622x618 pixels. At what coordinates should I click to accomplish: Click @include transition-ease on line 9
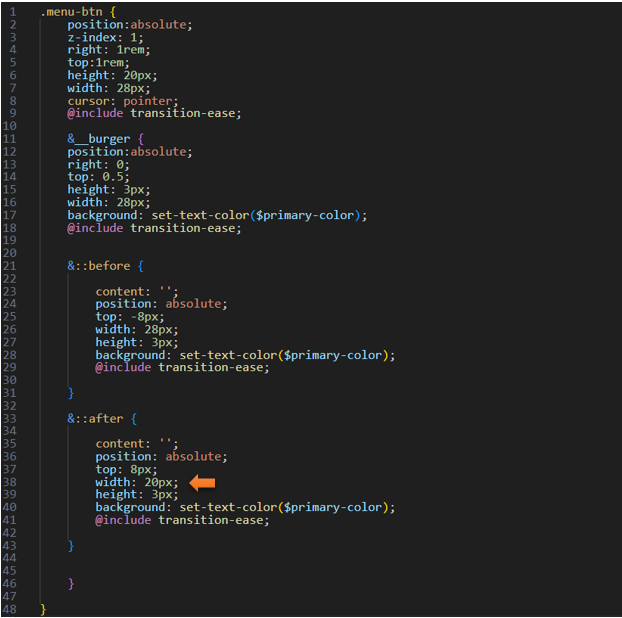point(154,113)
